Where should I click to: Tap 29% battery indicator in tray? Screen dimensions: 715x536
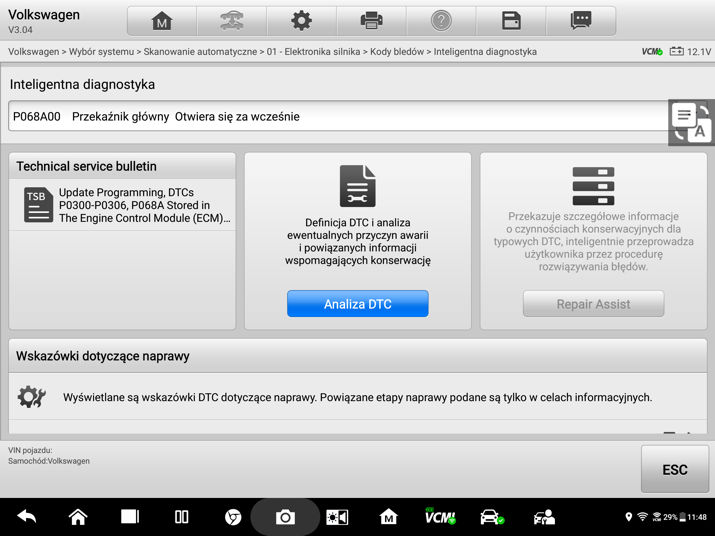(x=674, y=517)
